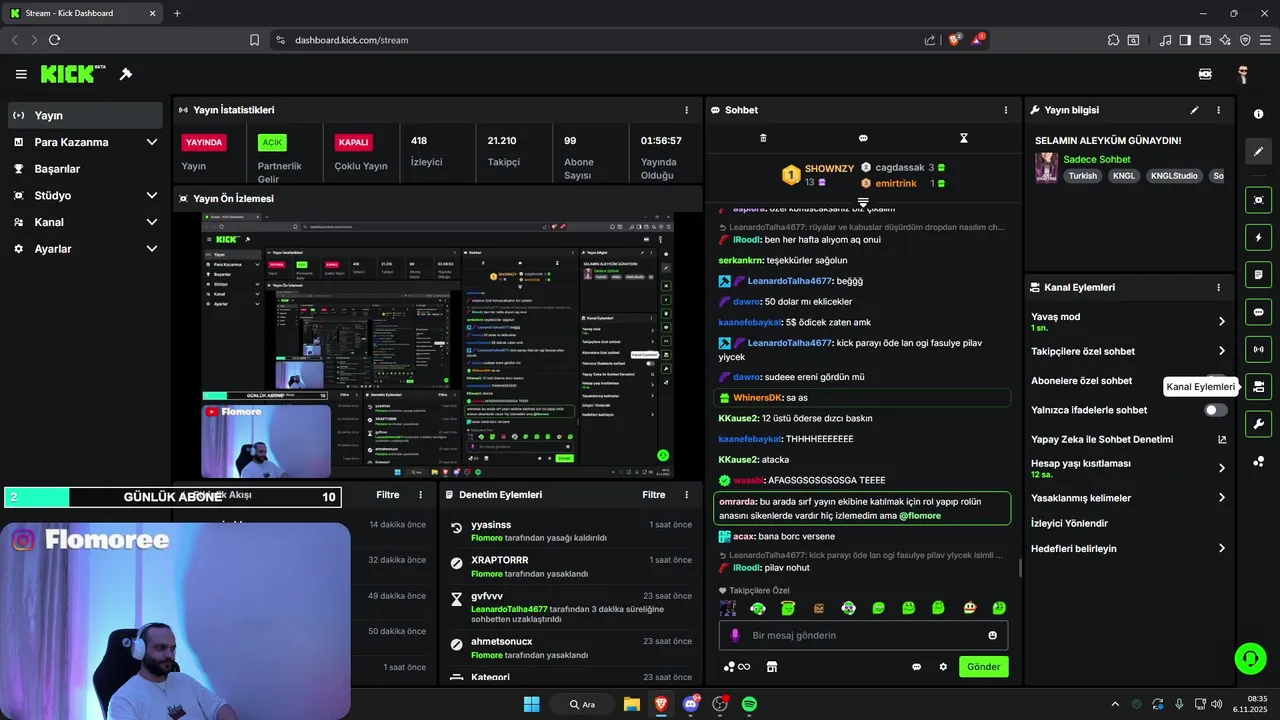Click the pencil icon in the right sidebar
The height and width of the screenshot is (720, 1280).
tap(1259, 152)
